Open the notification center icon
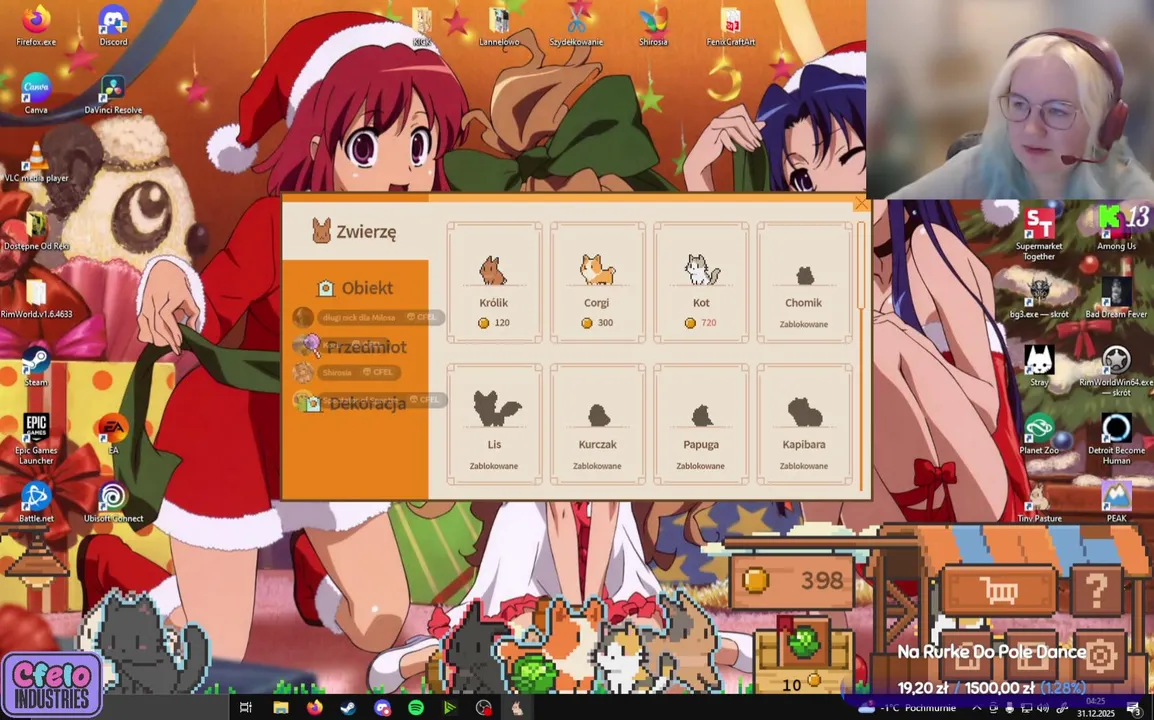 click(1134, 709)
